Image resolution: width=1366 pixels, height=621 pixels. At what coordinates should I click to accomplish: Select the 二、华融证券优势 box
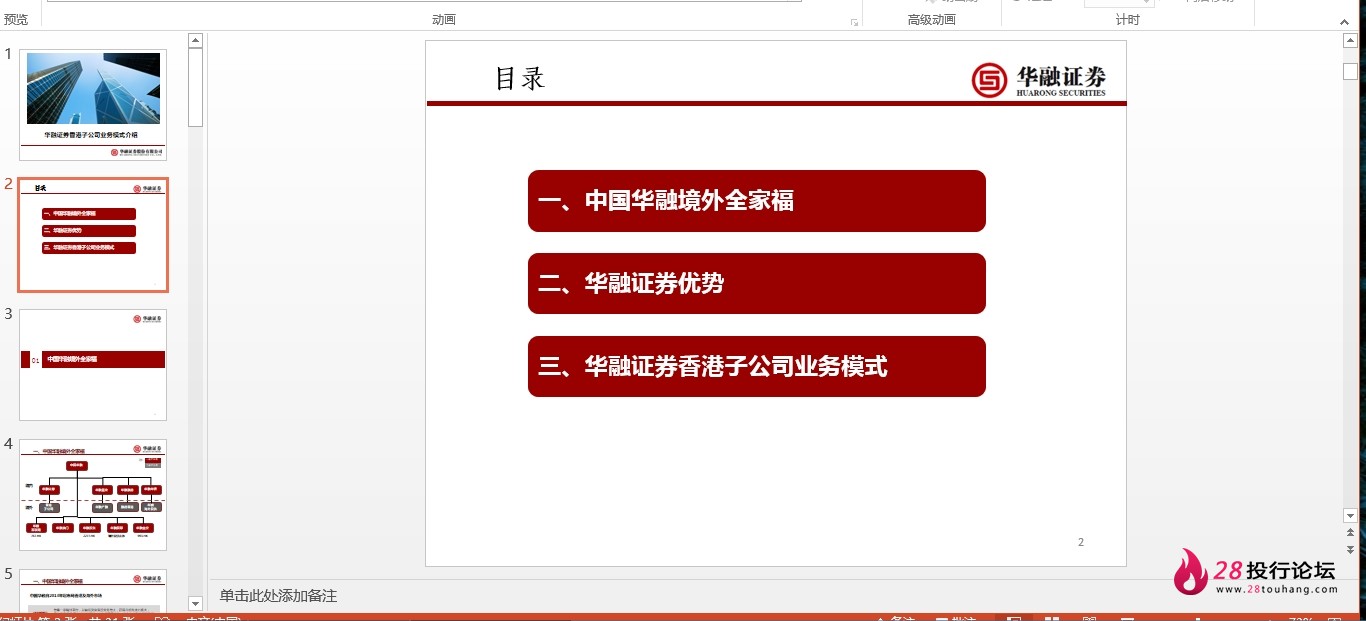pos(757,284)
